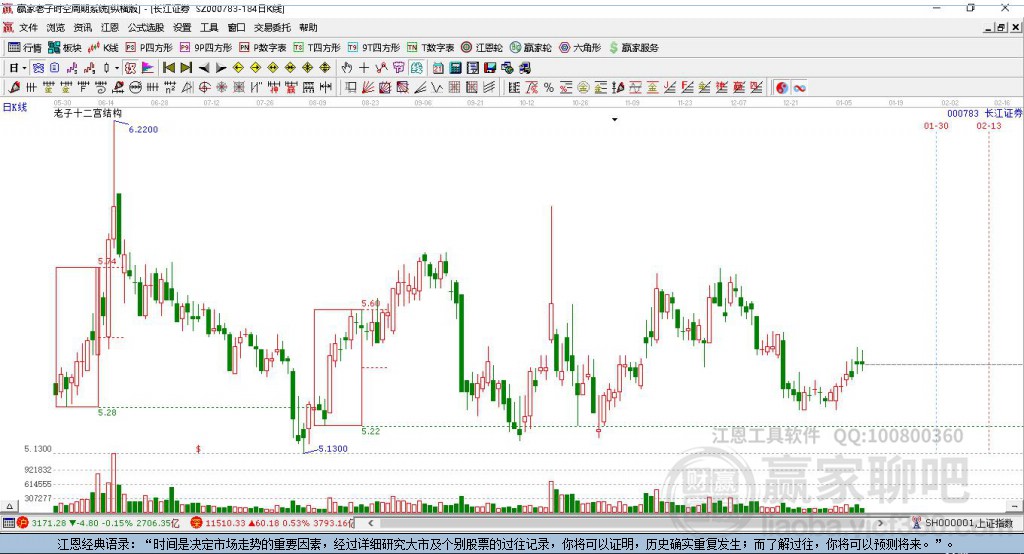The width and height of the screenshot is (1024, 554).
Task: Open the P四方形 tool
Action: [149, 48]
